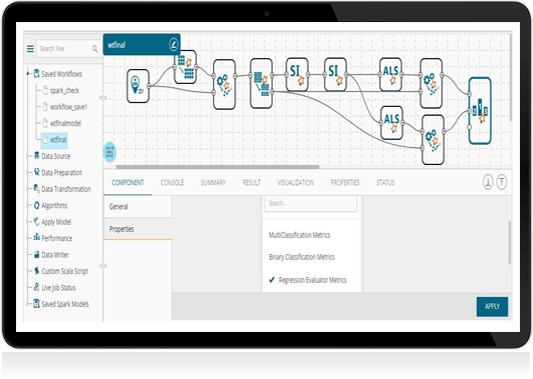Open the VISUALIZATION tab

(x=295, y=183)
